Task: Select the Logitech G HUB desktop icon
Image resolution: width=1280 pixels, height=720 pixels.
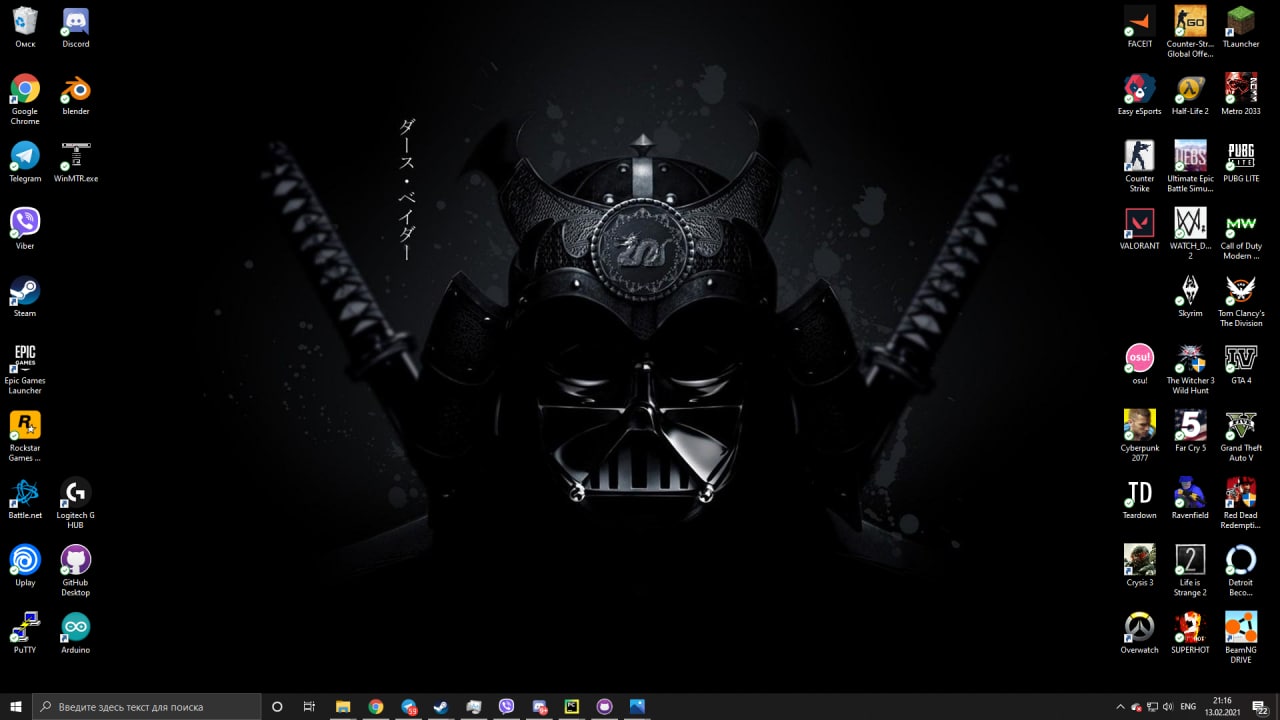Action: 76,503
